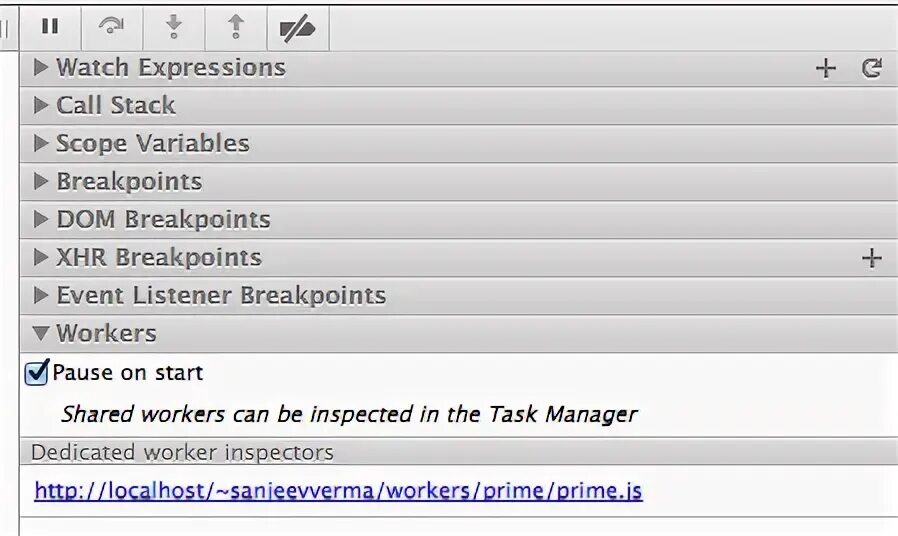Add a new watch expression
The height and width of the screenshot is (536, 898).
(826, 68)
